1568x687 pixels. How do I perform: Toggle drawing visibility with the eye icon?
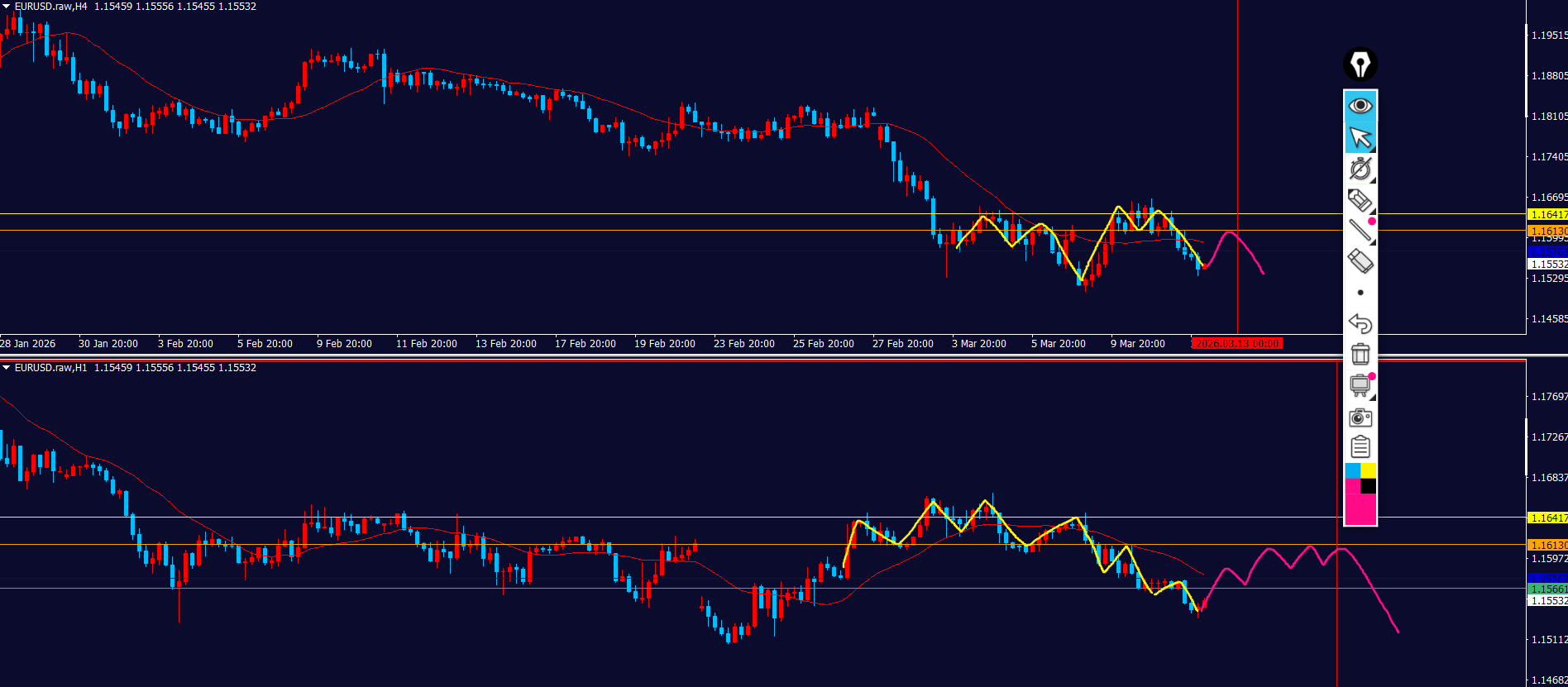[1360, 106]
